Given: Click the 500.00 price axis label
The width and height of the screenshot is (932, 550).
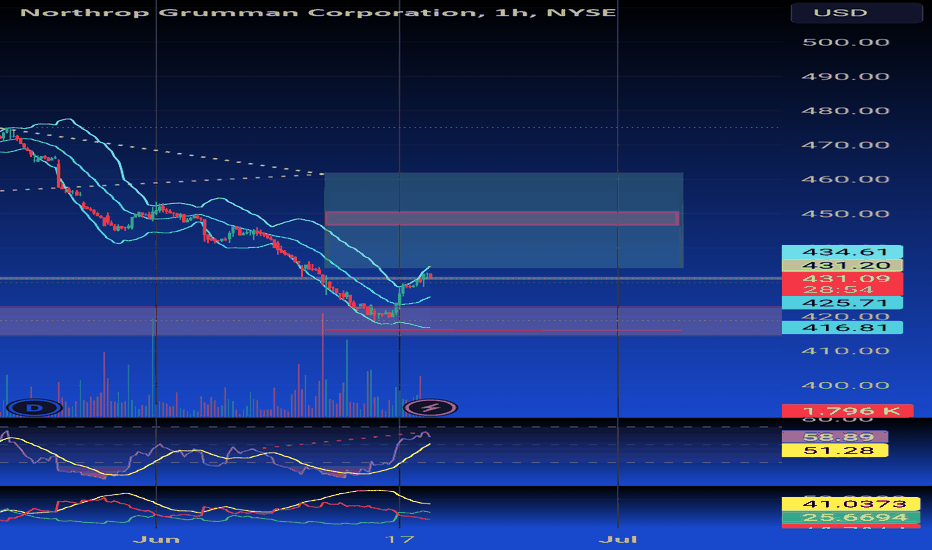Looking at the screenshot, I should coord(845,42).
